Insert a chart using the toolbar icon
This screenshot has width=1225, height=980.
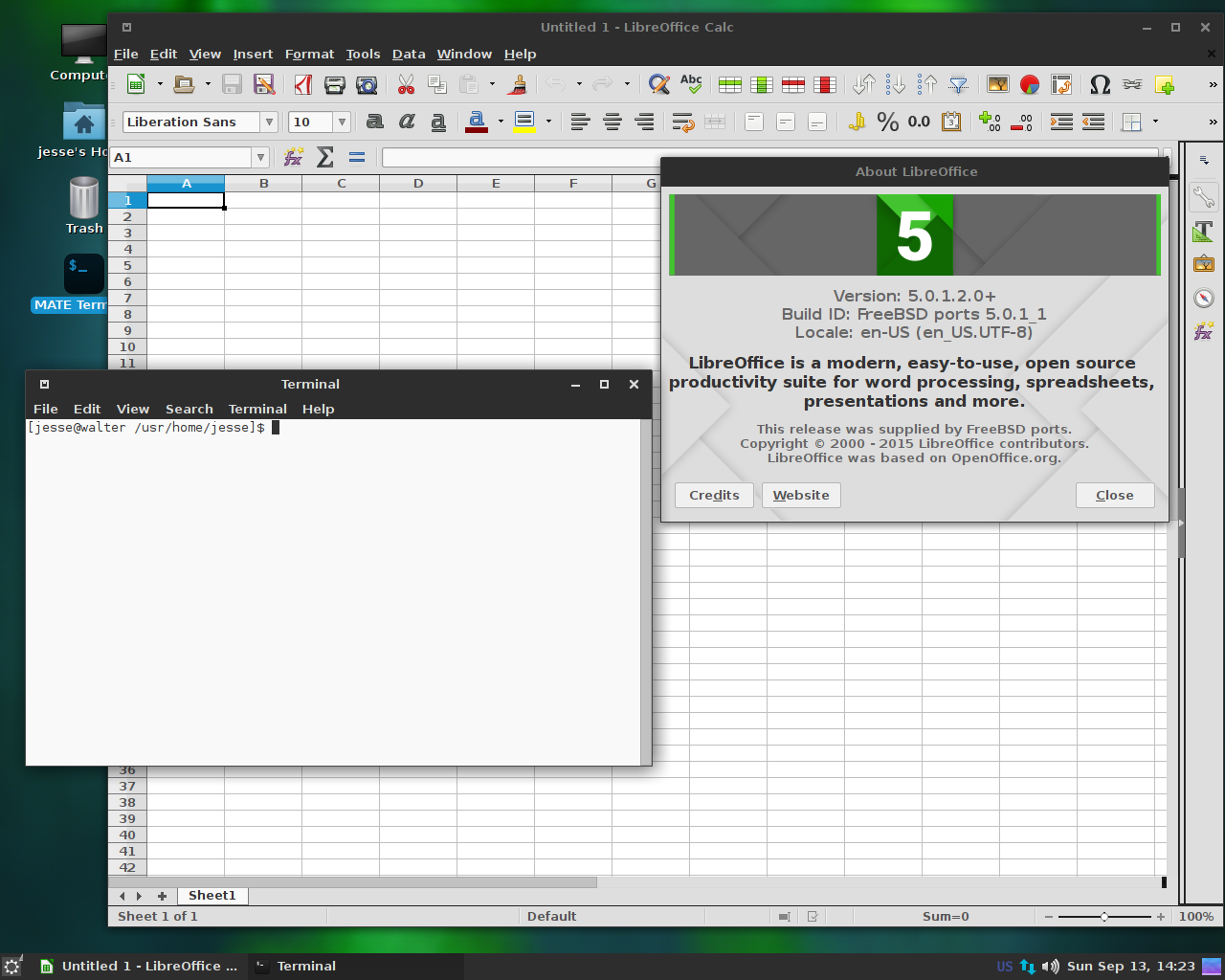tap(1030, 85)
